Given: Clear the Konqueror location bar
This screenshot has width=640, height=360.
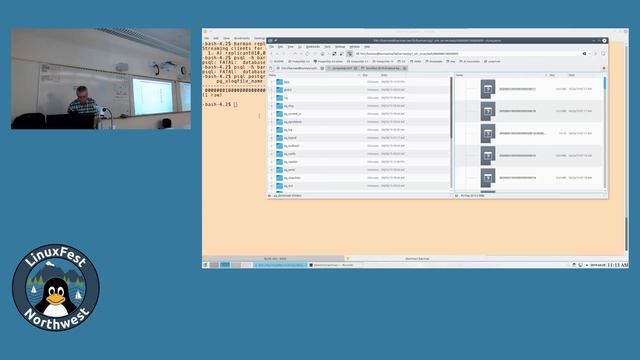Looking at the screenshot, I should tap(584, 53).
